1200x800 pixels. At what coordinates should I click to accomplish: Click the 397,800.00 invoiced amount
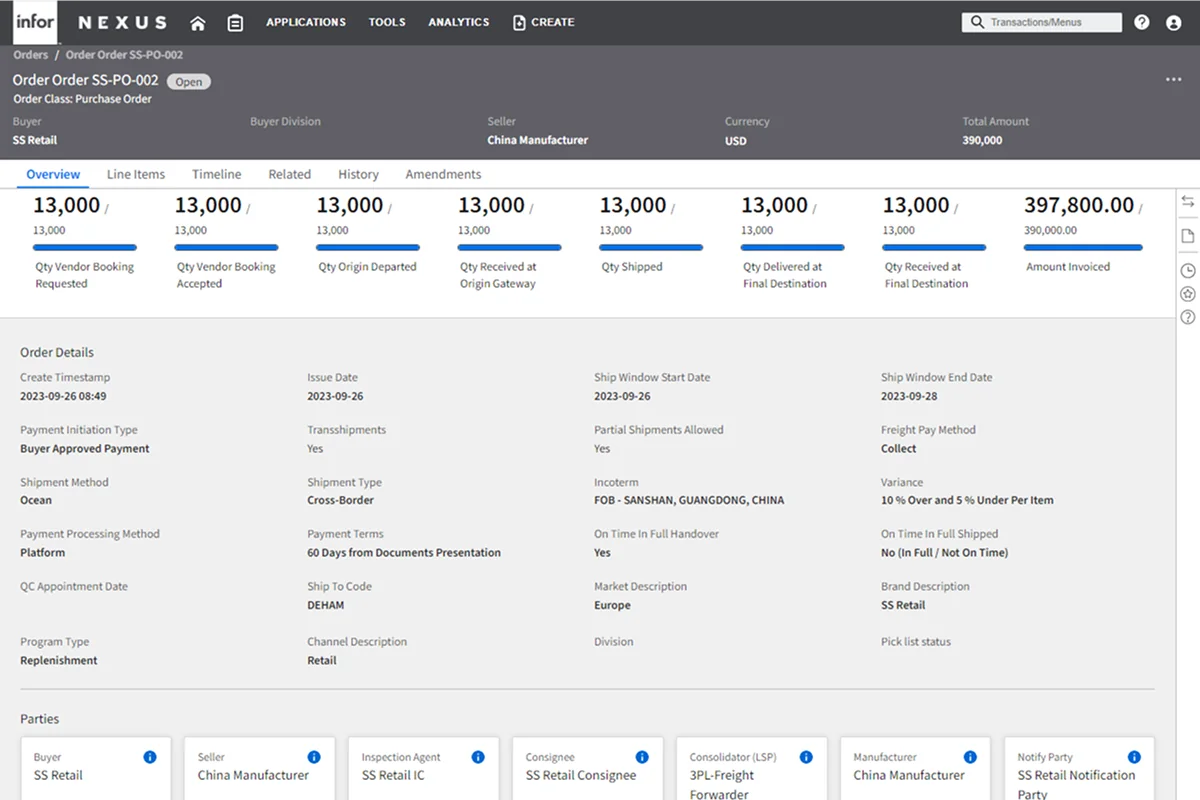click(x=1079, y=205)
